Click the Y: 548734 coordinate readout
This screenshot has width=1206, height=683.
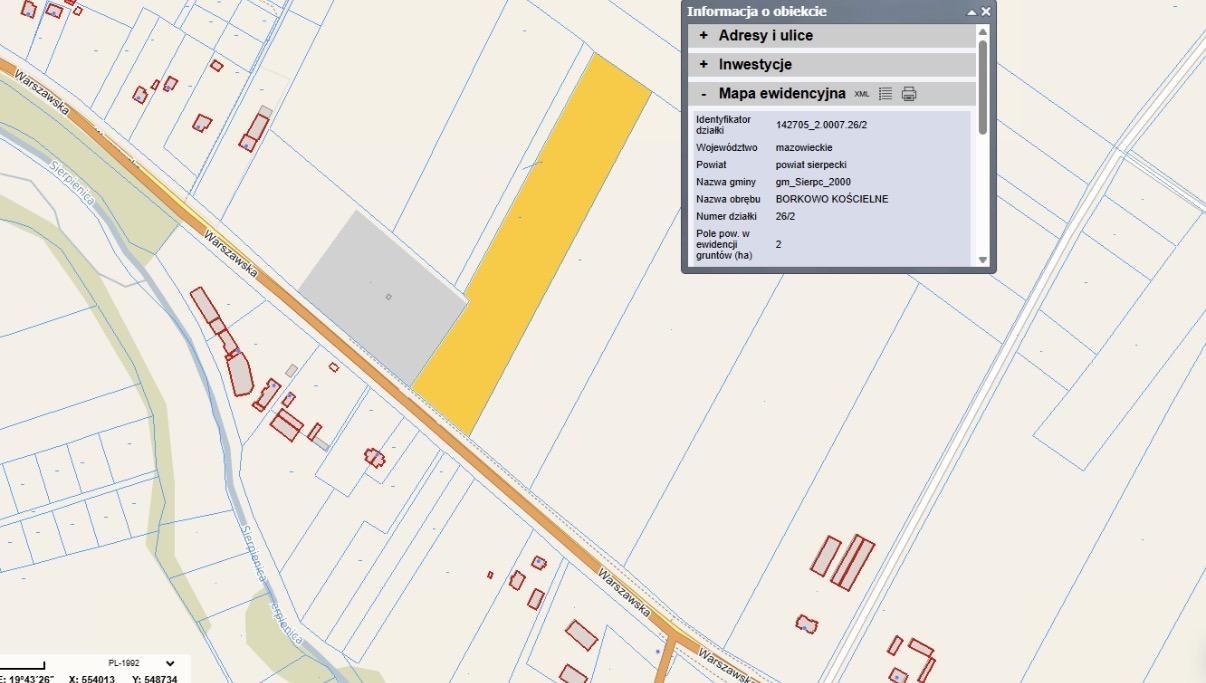155,679
